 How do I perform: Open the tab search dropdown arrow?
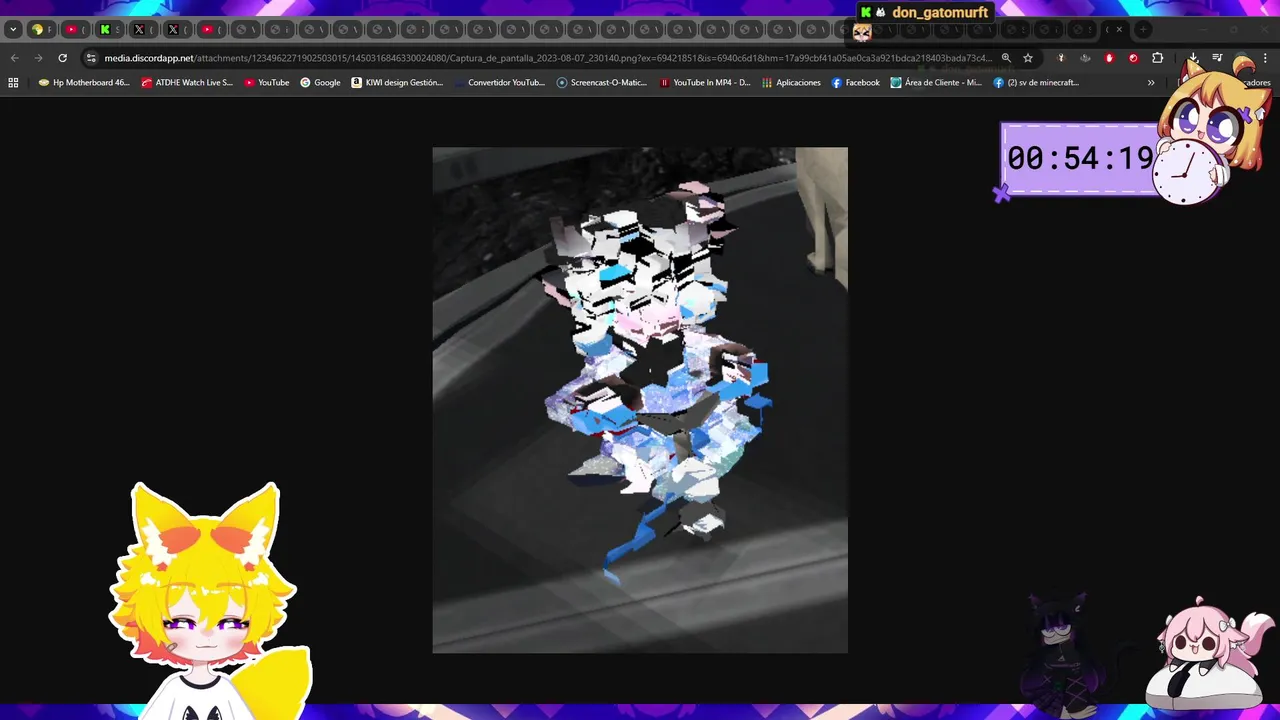point(13,30)
